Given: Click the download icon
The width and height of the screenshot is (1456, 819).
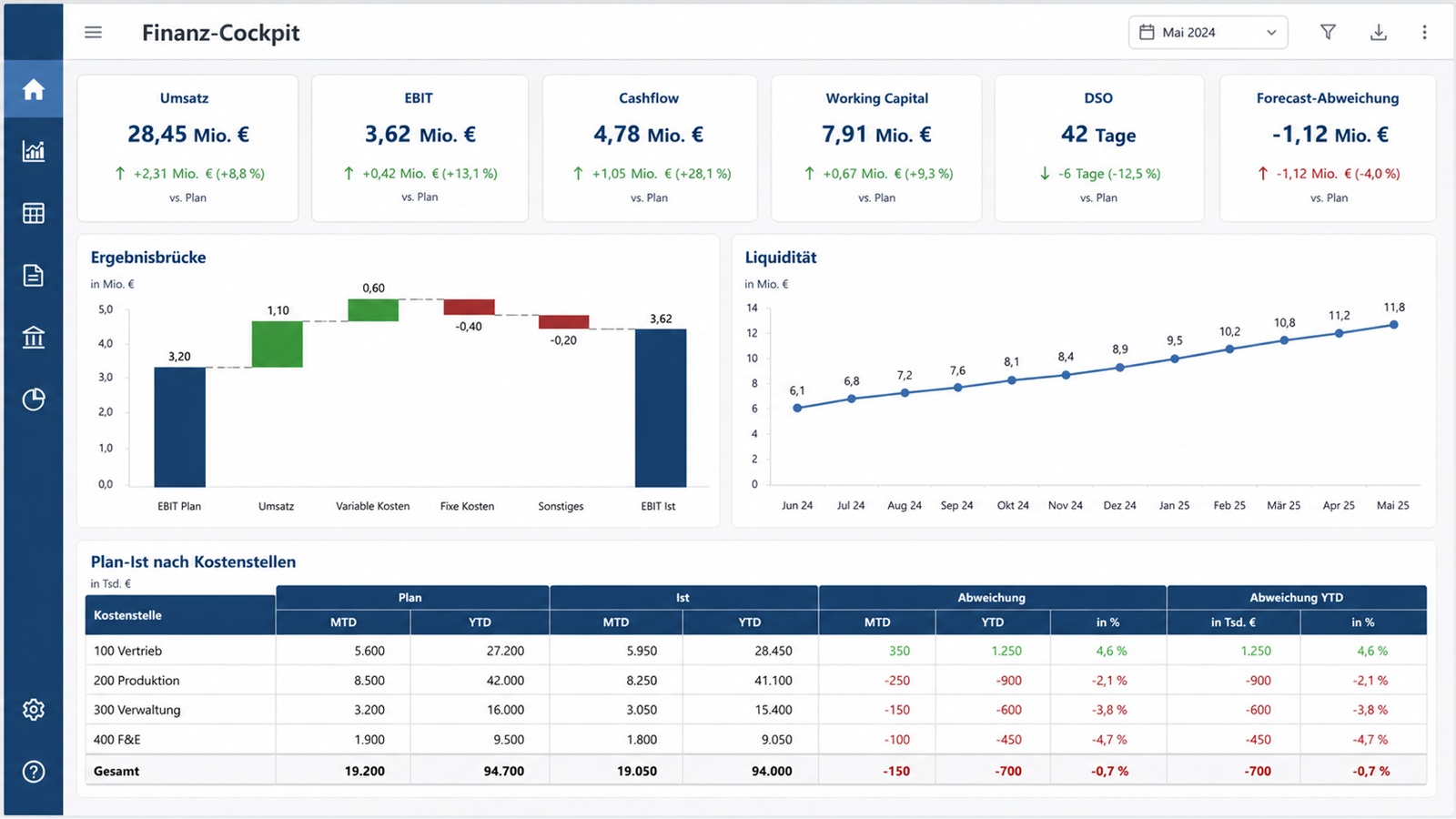Looking at the screenshot, I should (1379, 33).
